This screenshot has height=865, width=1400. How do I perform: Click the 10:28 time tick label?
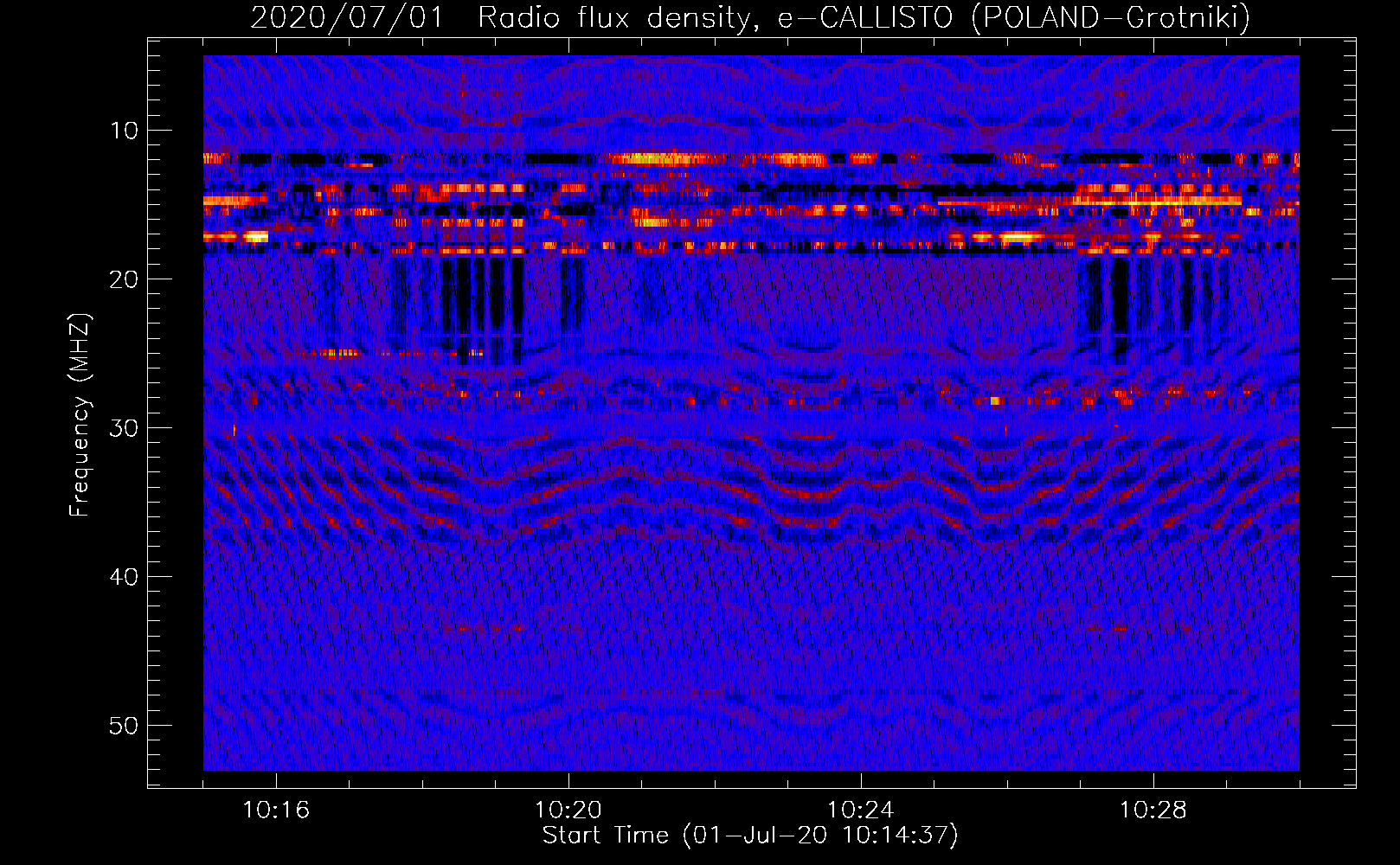1153,811
